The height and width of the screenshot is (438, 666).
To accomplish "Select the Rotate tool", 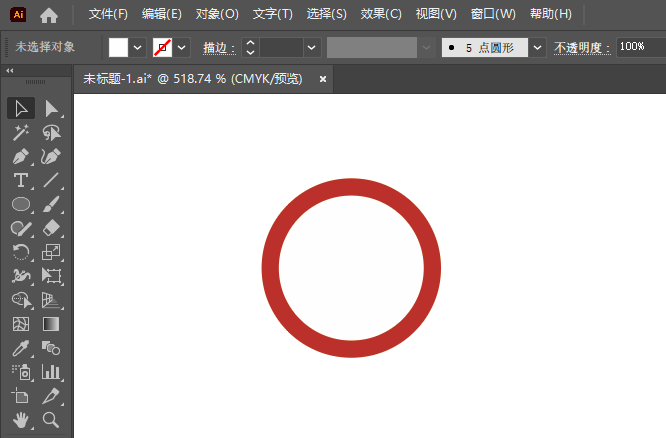I will coord(21,252).
